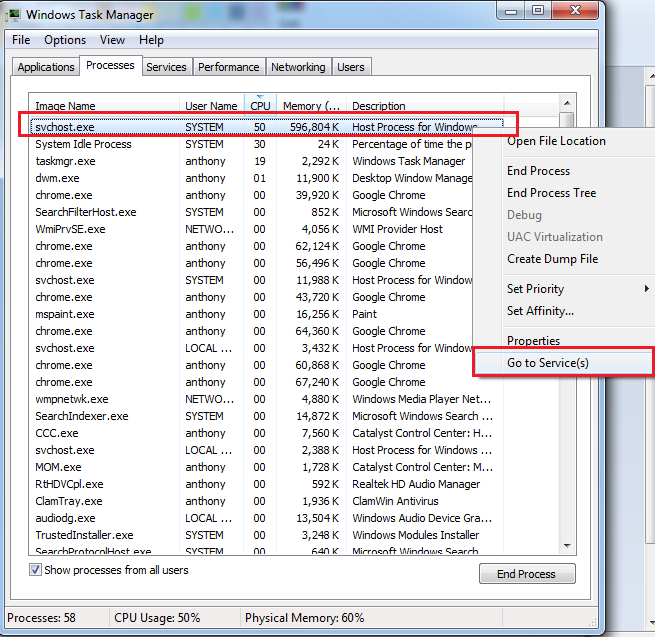Viewport: 655px width, 637px height.
Task: Select the wmpnetwk.exe process row
Action: tap(266, 399)
